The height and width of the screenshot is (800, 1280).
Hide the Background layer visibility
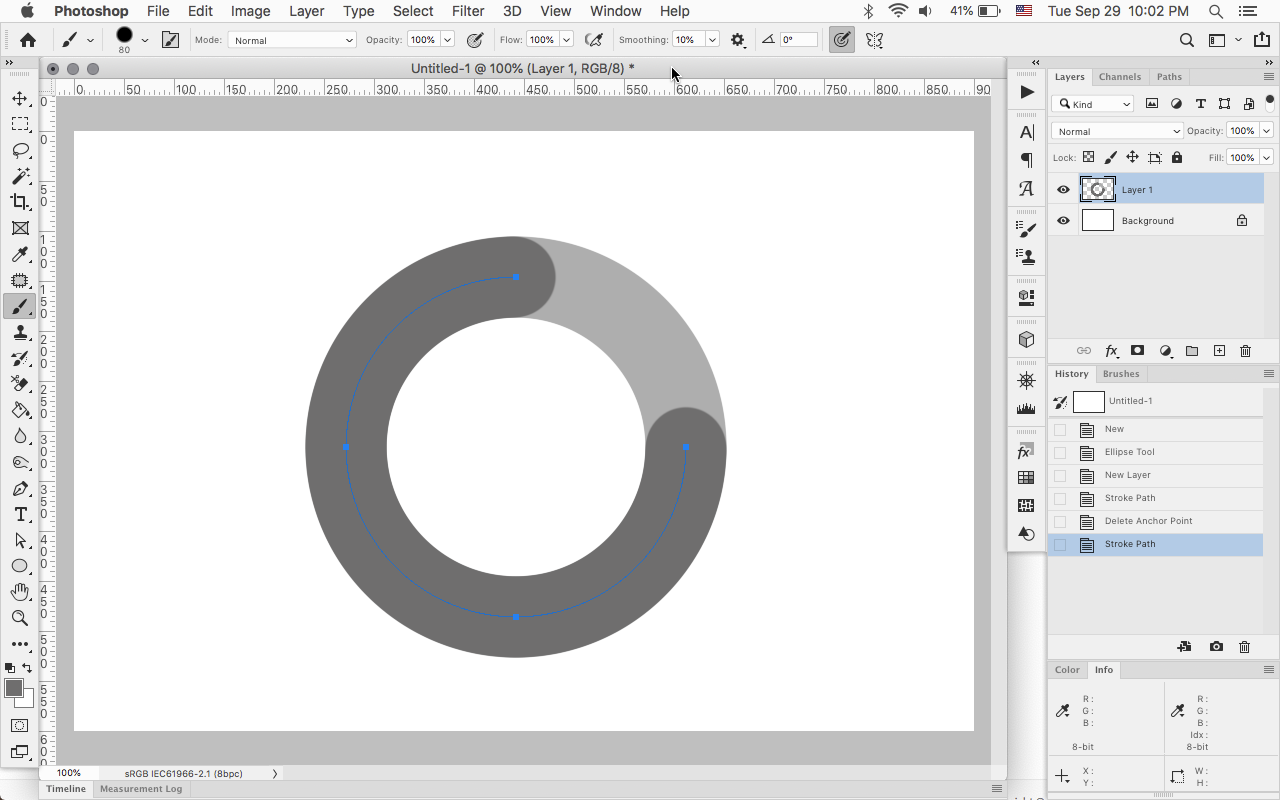click(x=1063, y=220)
